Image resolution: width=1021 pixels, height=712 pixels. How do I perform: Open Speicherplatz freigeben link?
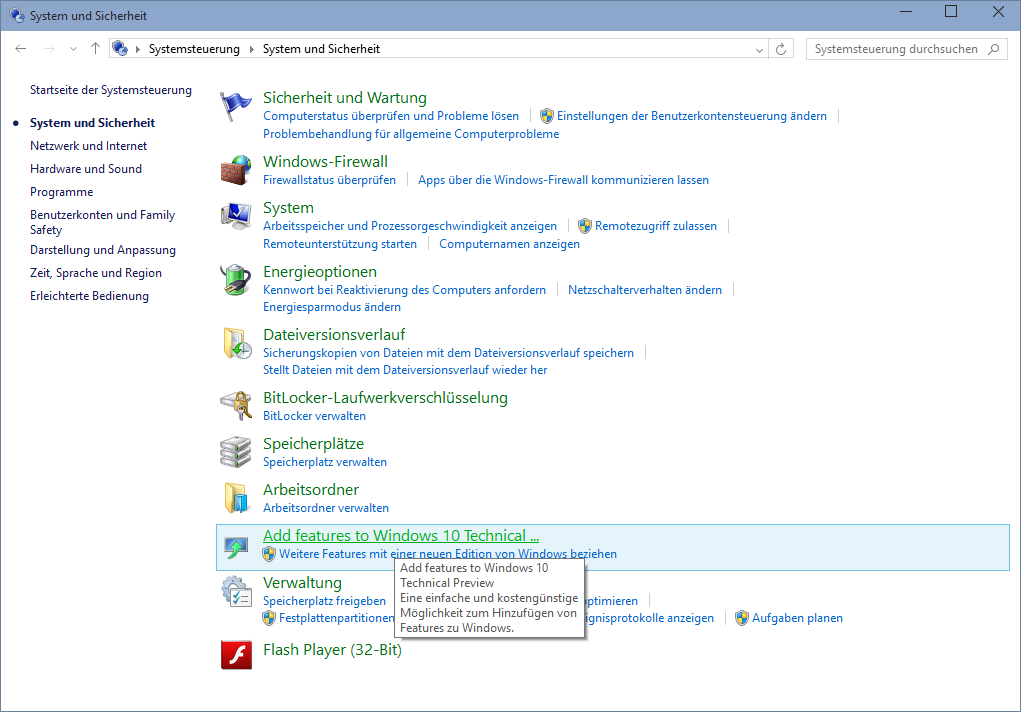pyautogui.click(x=324, y=601)
